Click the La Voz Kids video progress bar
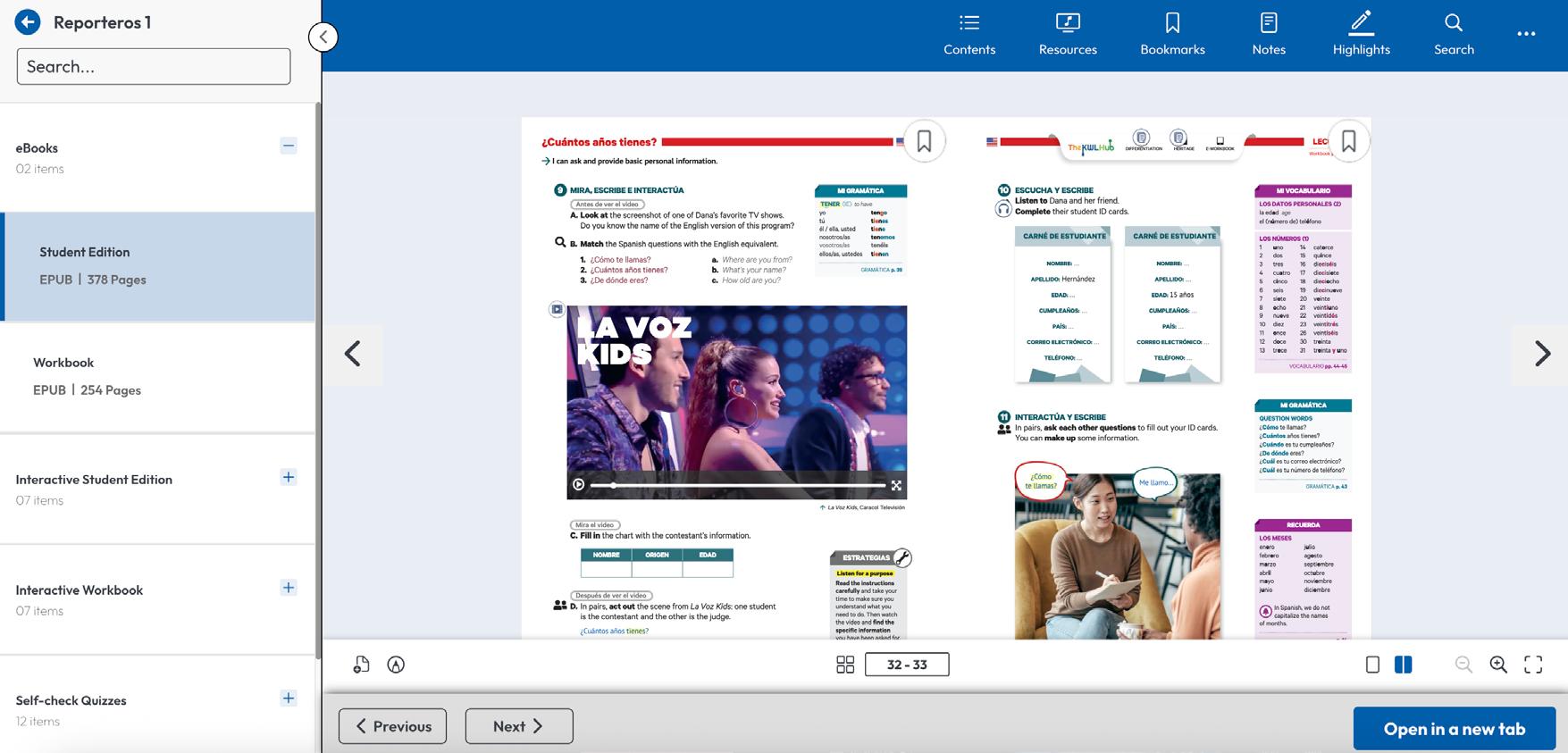The height and width of the screenshot is (753, 1568). pos(737,485)
